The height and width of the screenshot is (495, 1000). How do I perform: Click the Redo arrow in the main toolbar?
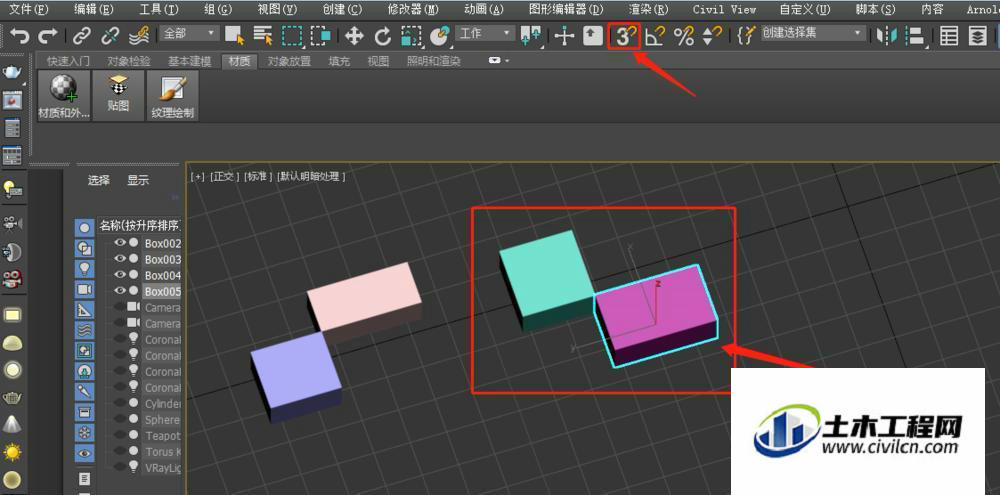48,36
